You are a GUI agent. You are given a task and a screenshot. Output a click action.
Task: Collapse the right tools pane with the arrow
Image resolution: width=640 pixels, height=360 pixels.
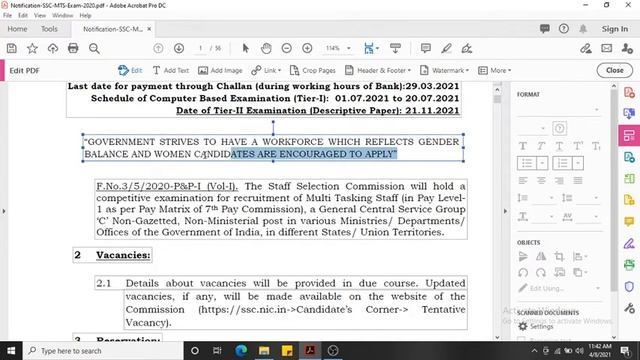pyautogui.click(x=505, y=211)
